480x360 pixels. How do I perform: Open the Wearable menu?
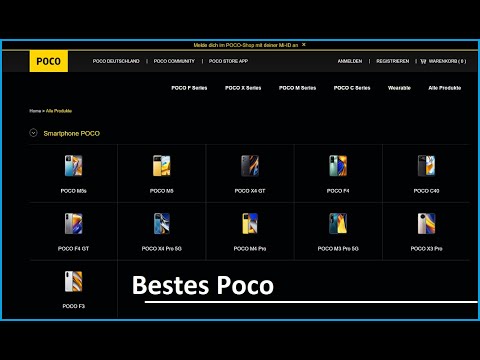[x=399, y=88]
